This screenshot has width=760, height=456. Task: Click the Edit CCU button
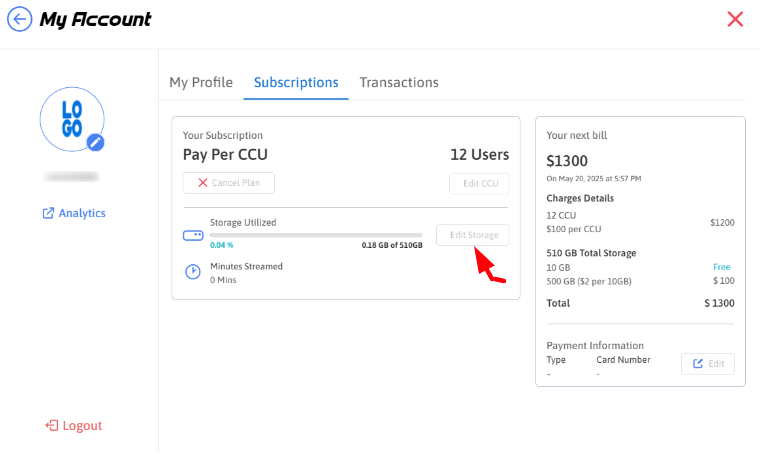(x=479, y=183)
